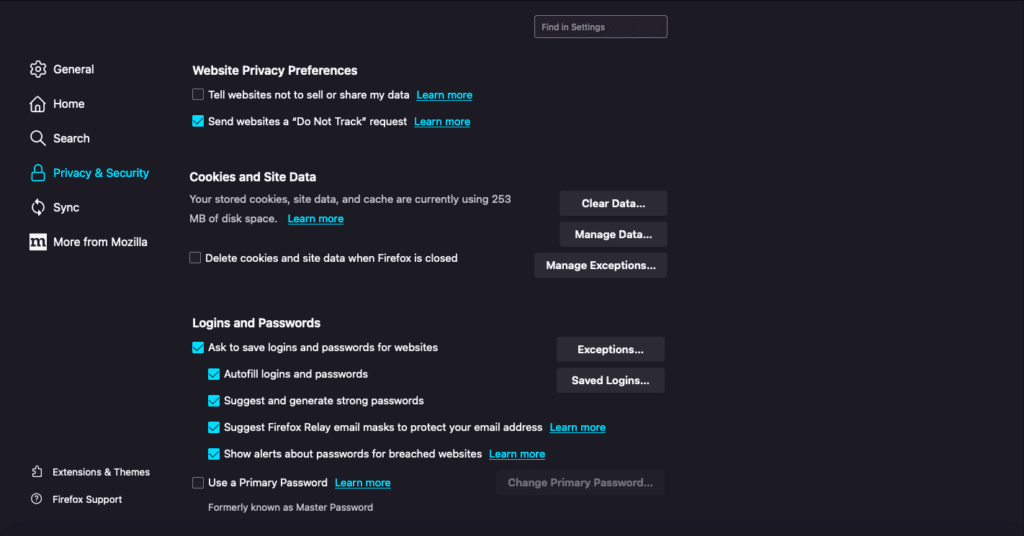This screenshot has height=536, width=1024.
Task: Open the Search settings category
Action: 71,138
